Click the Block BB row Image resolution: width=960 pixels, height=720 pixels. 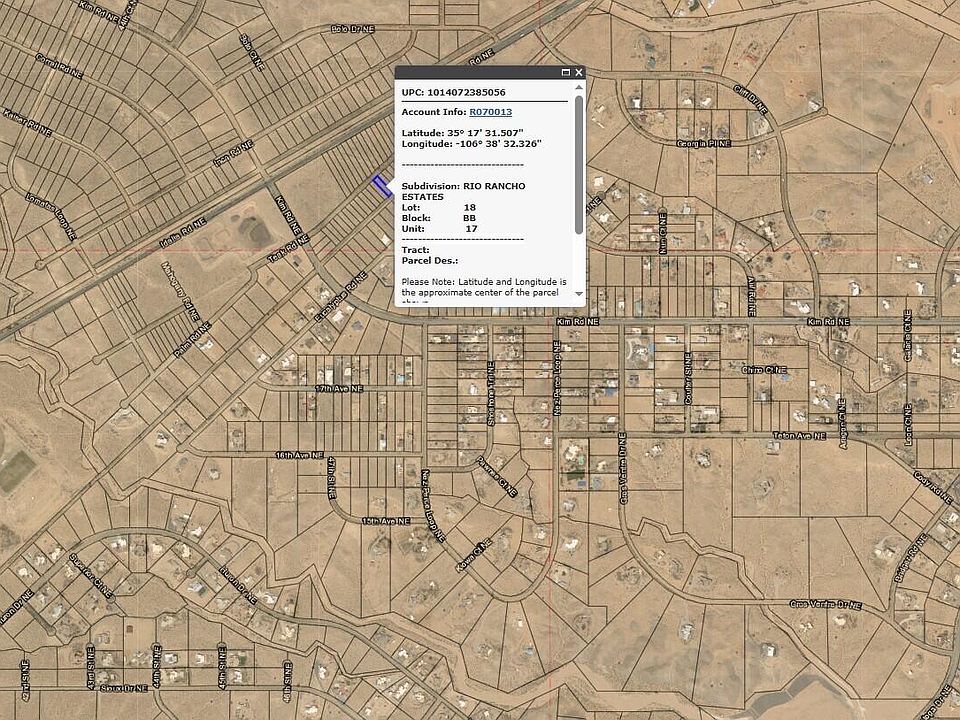(x=439, y=218)
